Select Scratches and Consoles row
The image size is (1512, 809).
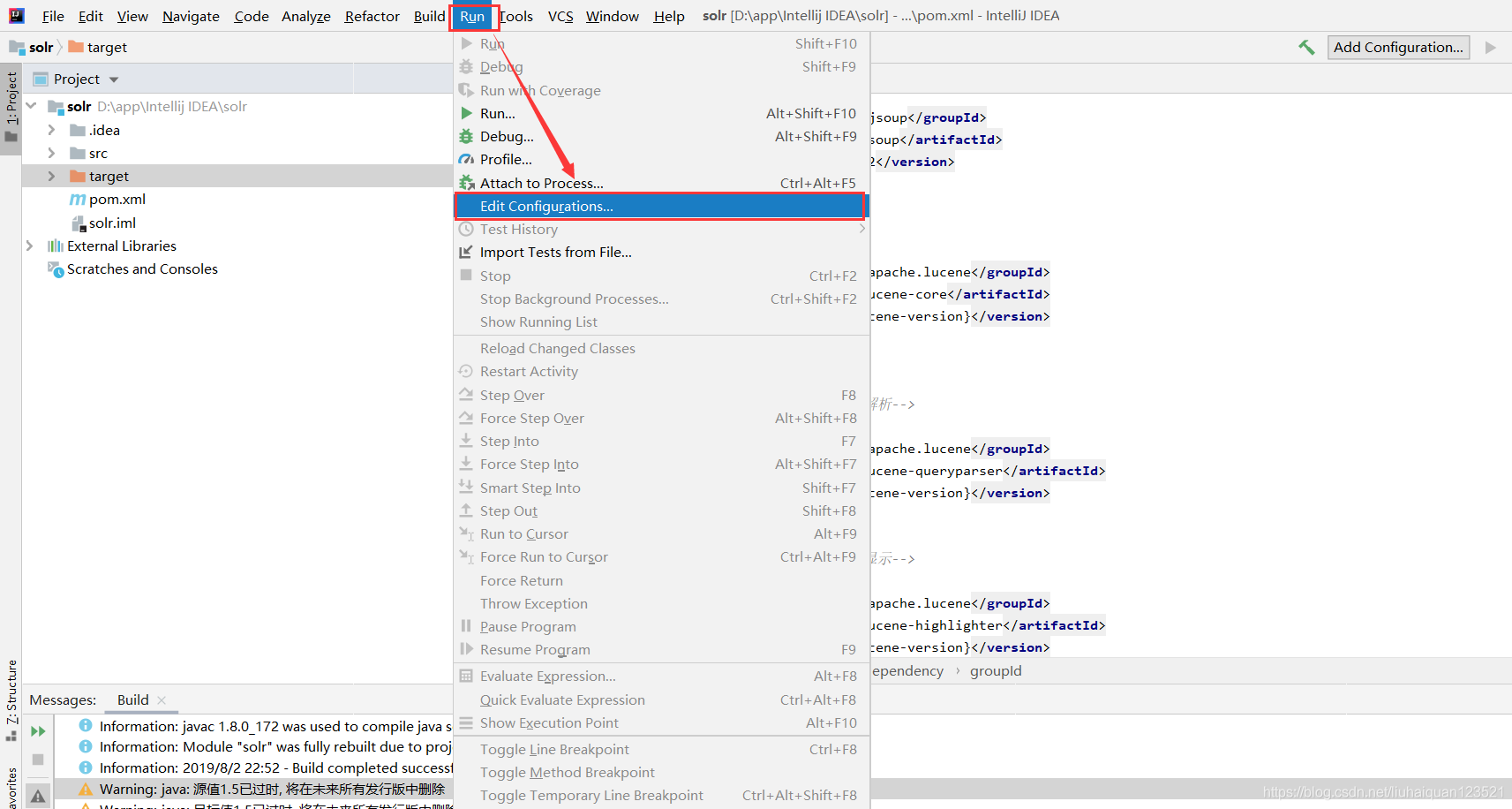[x=142, y=268]
